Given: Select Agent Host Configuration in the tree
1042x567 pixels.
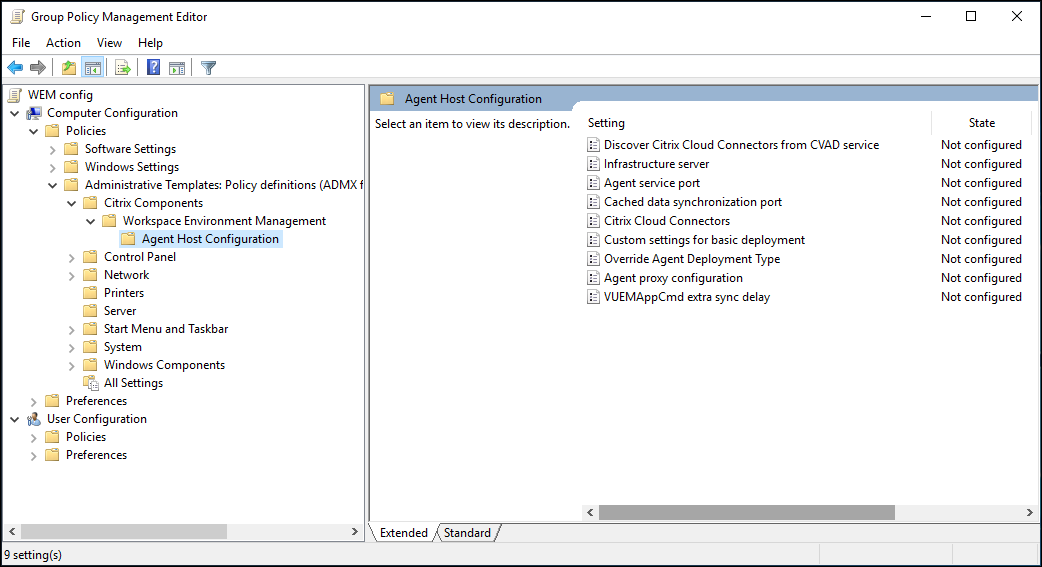Looking at the screenshot, I should pyautogui.click(x=210, y=239).
